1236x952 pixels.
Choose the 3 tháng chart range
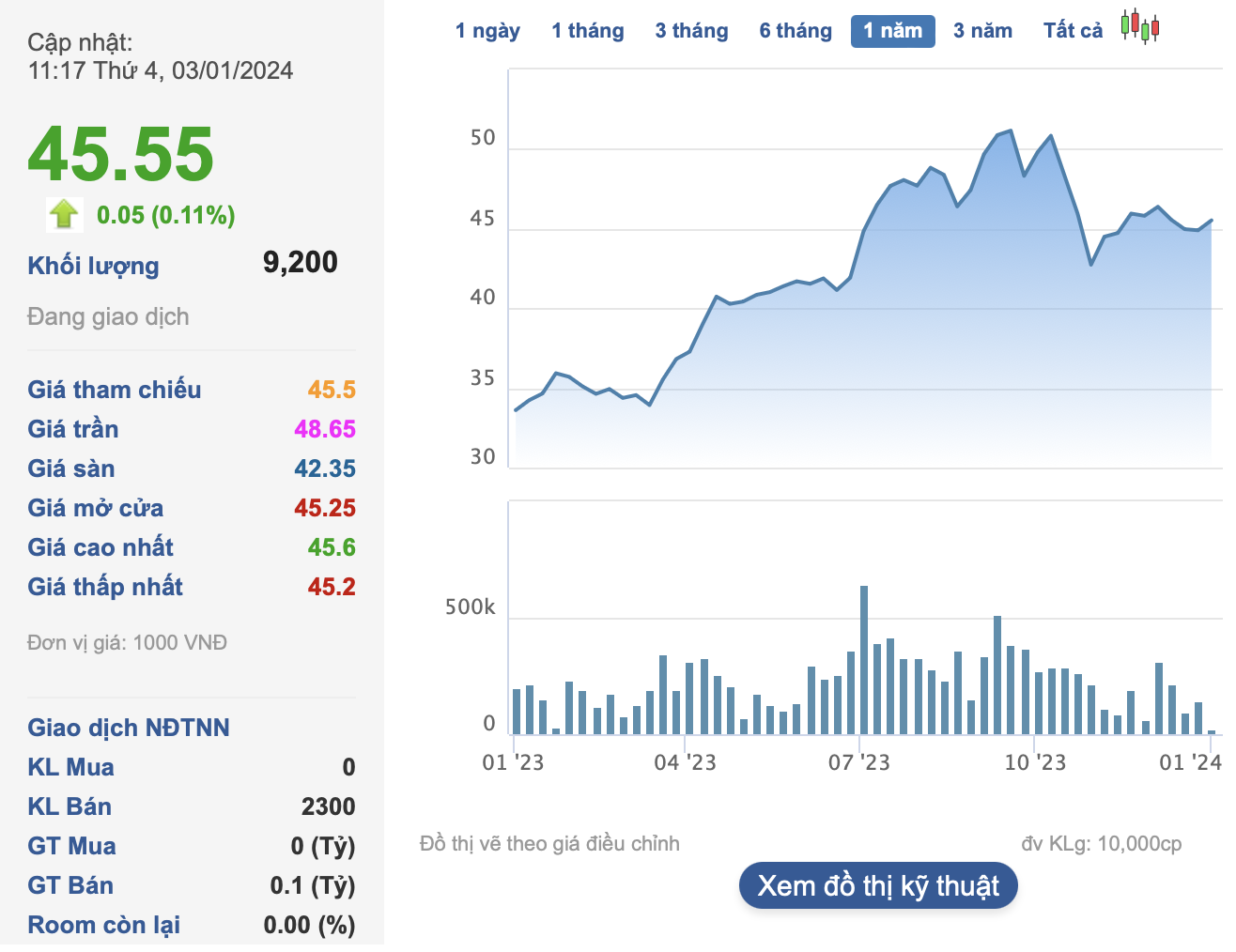[x=691, y=31]
